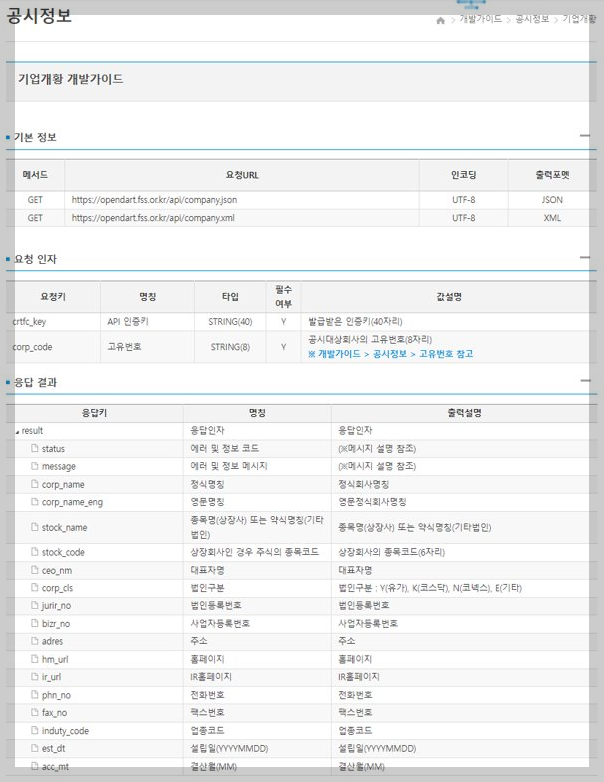Collapse the 요청 인자 section
Viewport: 604px width, 782px height.
coord(585,257)
